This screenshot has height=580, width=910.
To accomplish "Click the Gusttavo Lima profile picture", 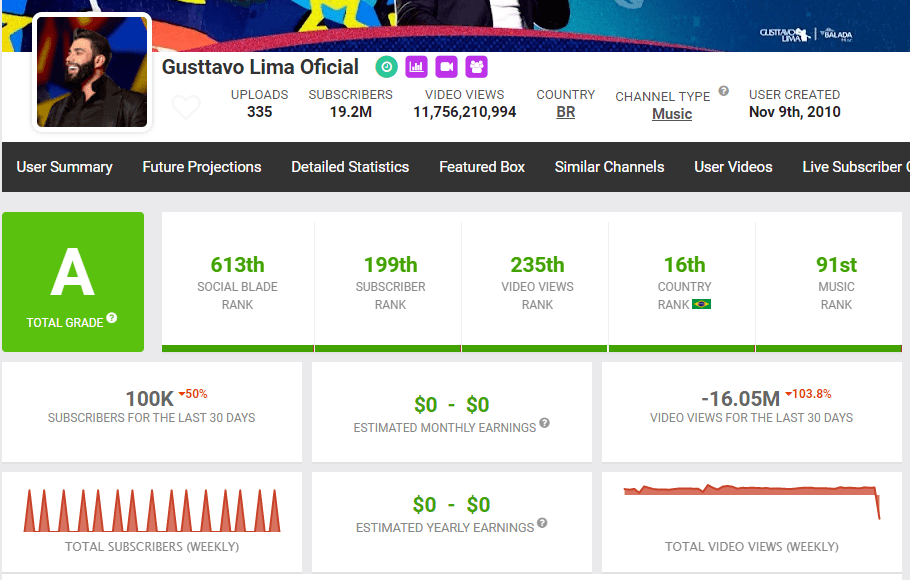I will coord(92,71).
